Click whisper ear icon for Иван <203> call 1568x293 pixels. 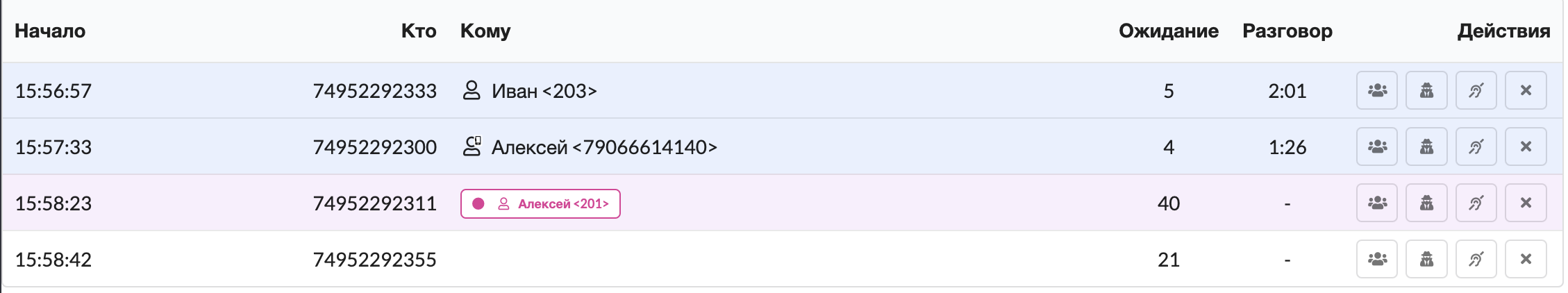[1476, 91]
